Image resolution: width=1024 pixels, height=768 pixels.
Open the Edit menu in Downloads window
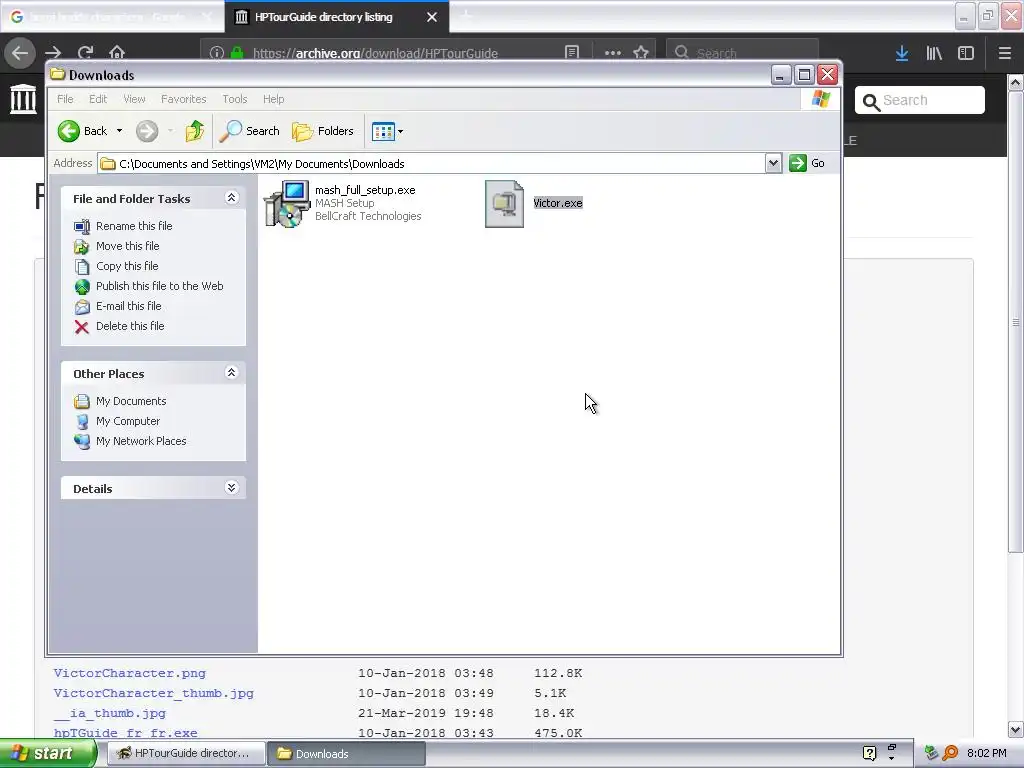(98, 99)
